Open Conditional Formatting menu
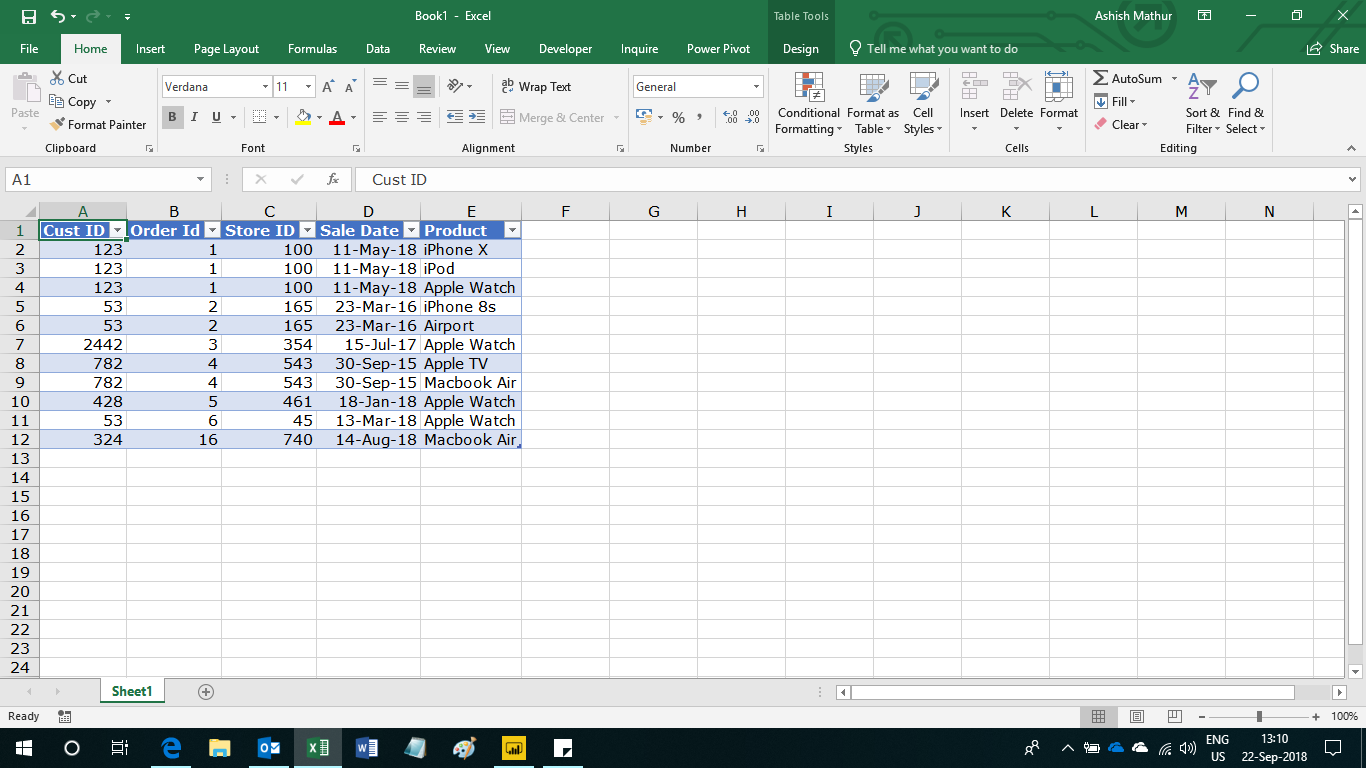1366x768 pixels. (x=808, y=103)
